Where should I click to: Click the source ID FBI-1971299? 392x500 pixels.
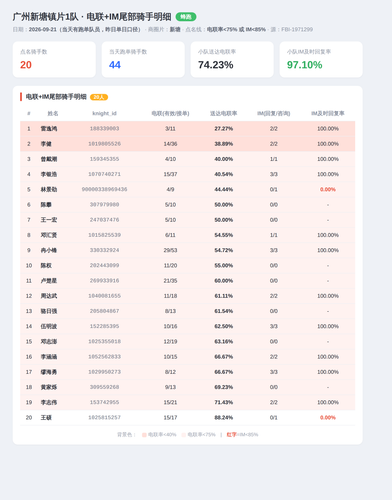(x=297, y=29)
